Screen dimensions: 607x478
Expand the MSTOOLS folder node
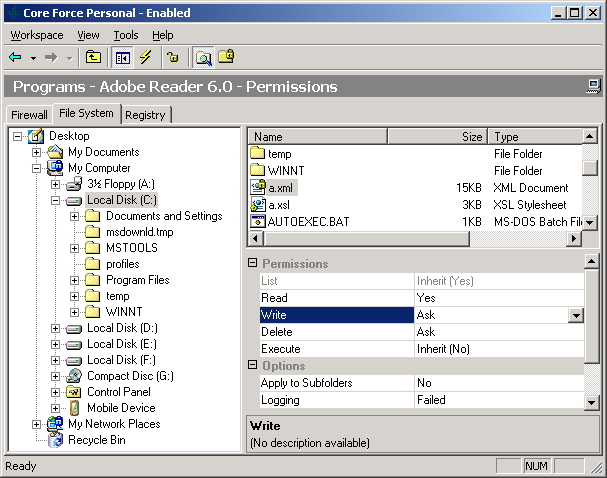74,248
